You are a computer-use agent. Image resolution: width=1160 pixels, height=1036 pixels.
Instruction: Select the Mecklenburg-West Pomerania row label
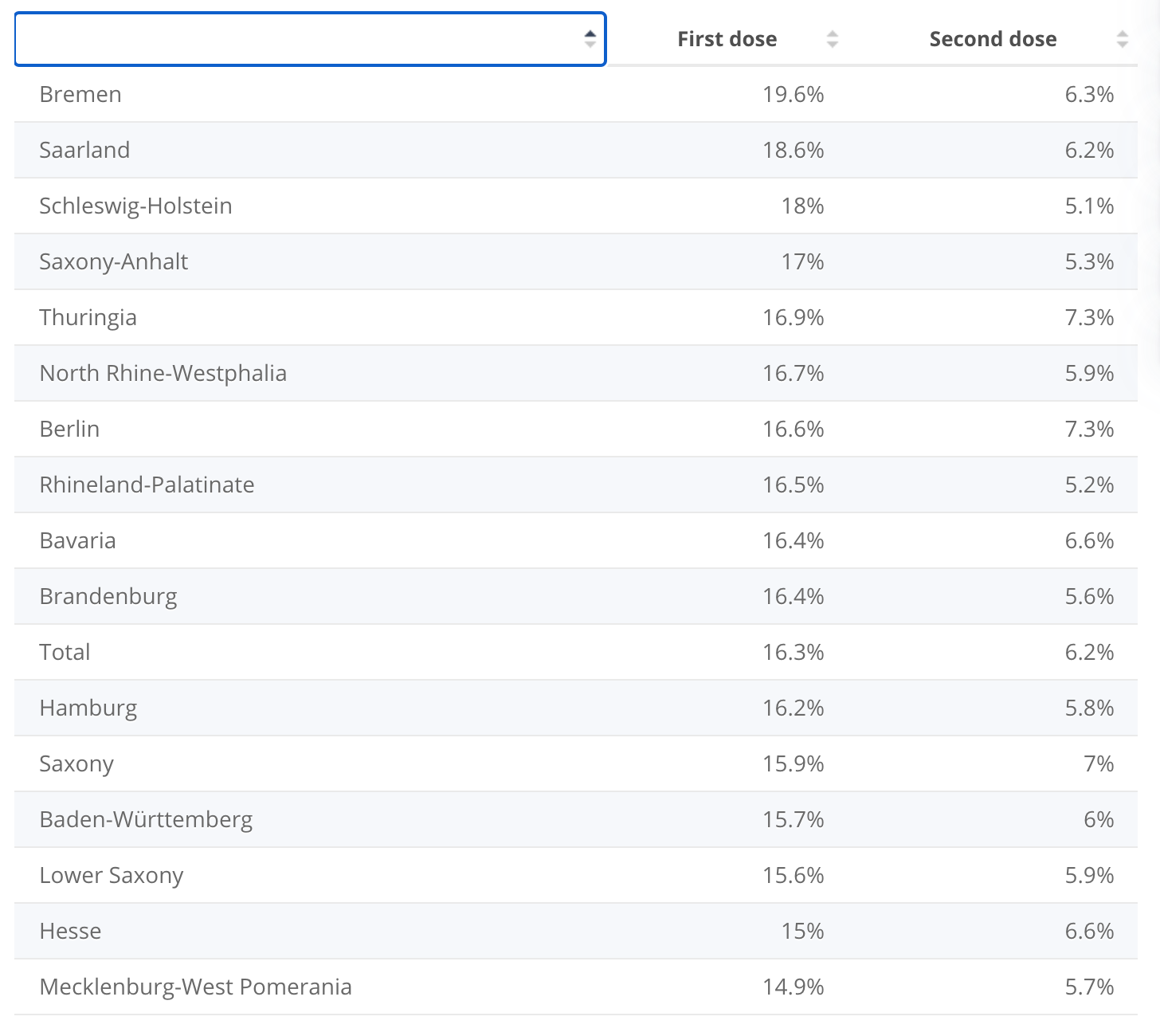pyautogui.click(x=195, y=987)
